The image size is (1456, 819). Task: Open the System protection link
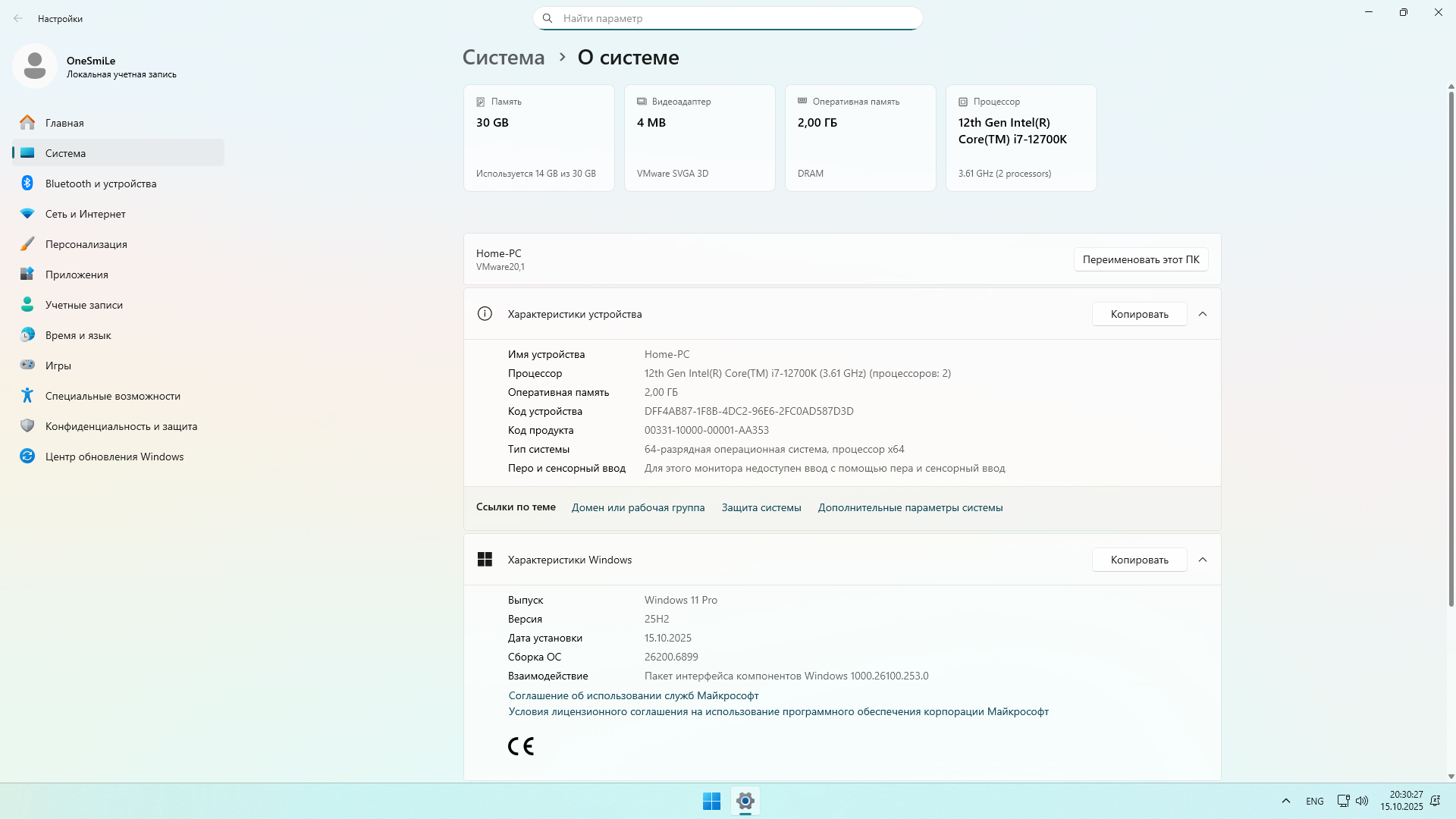pyautogui.click(x=761, y=507)
